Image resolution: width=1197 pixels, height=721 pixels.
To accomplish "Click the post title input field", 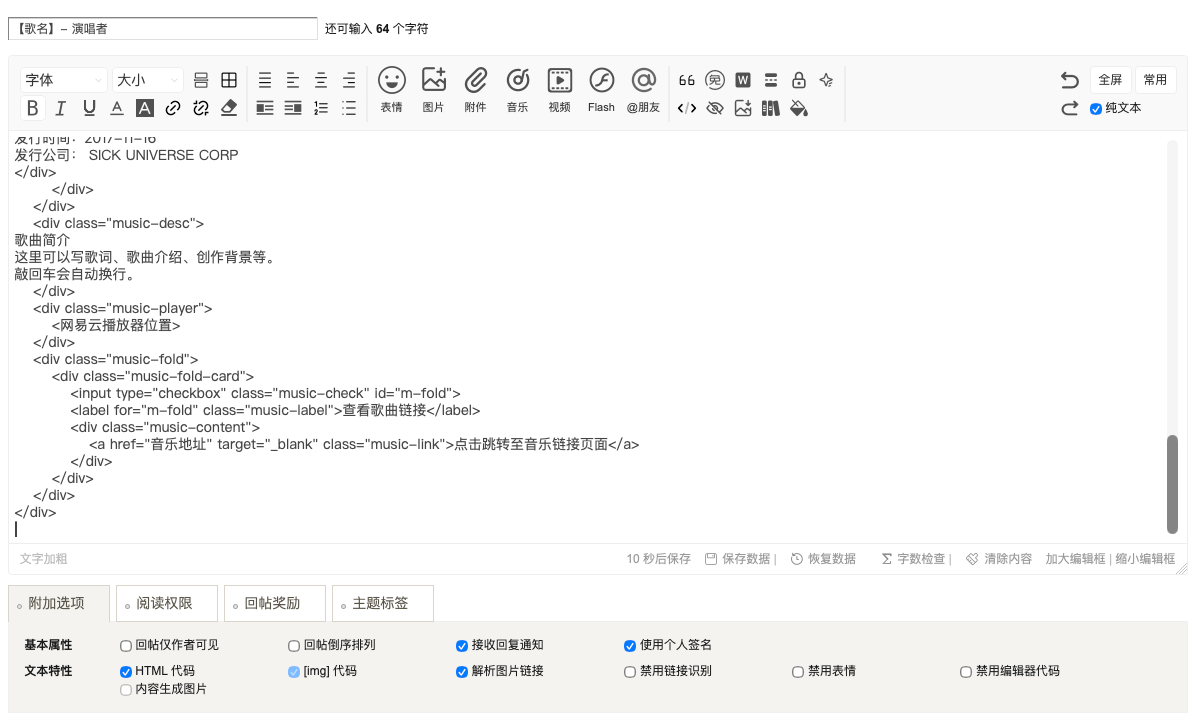I will click(163, 29).
